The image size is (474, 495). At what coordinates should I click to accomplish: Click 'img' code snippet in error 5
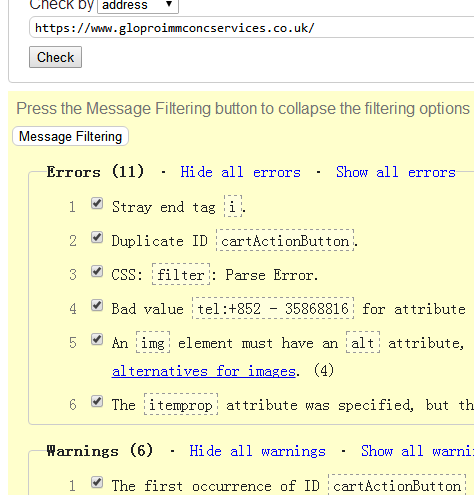click(153, 343)
